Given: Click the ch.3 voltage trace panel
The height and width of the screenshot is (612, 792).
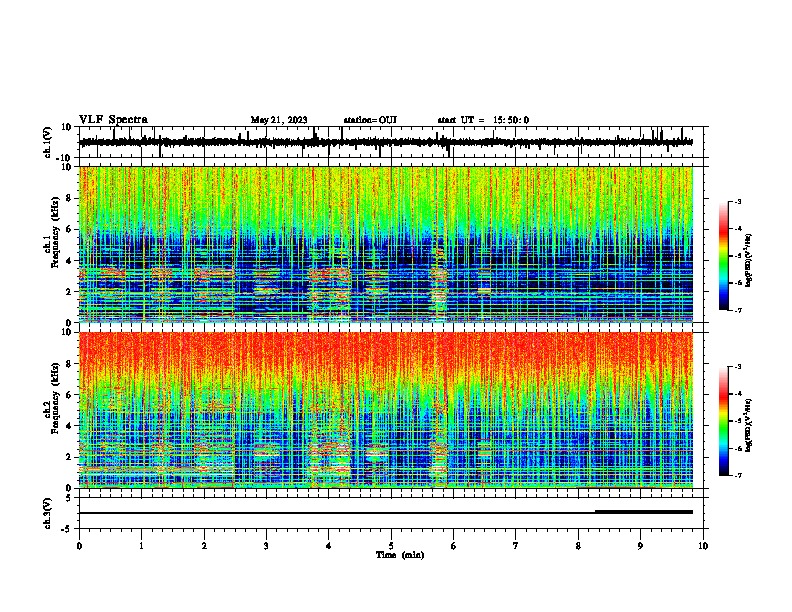Looking at the screenshot, I should [391, 513].
